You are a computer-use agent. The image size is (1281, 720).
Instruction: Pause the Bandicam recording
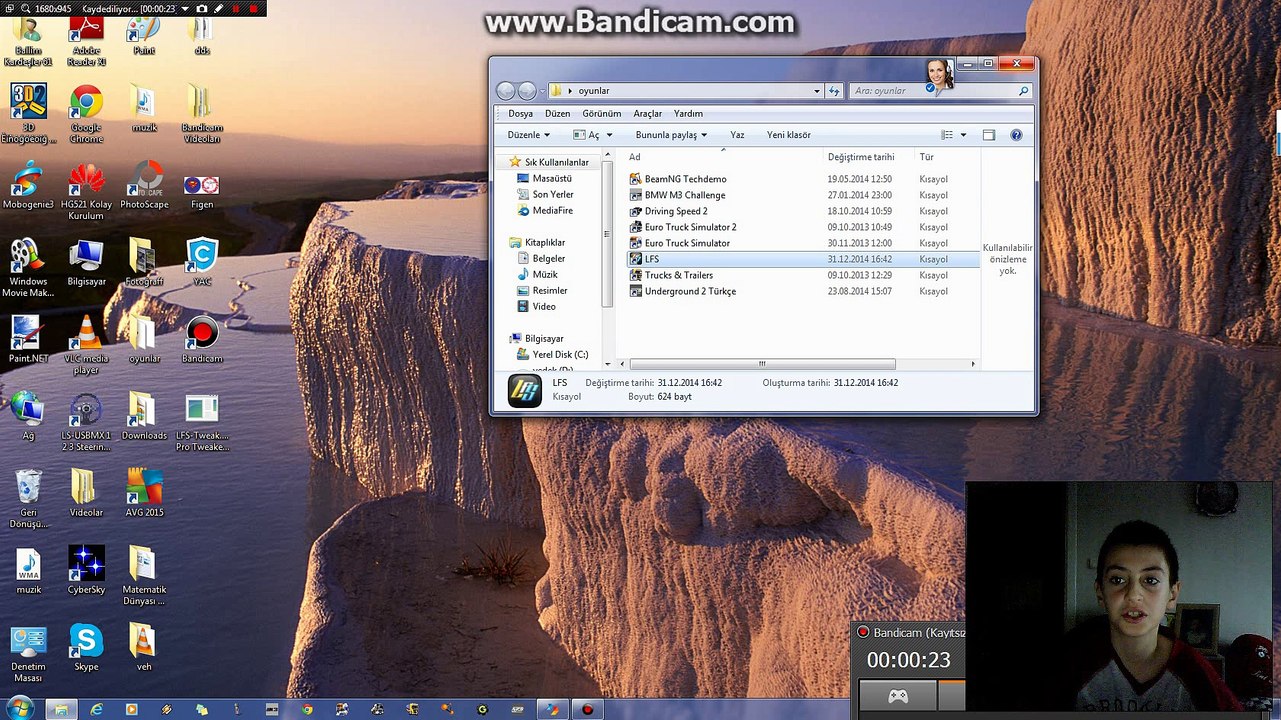tap(236, 9)
